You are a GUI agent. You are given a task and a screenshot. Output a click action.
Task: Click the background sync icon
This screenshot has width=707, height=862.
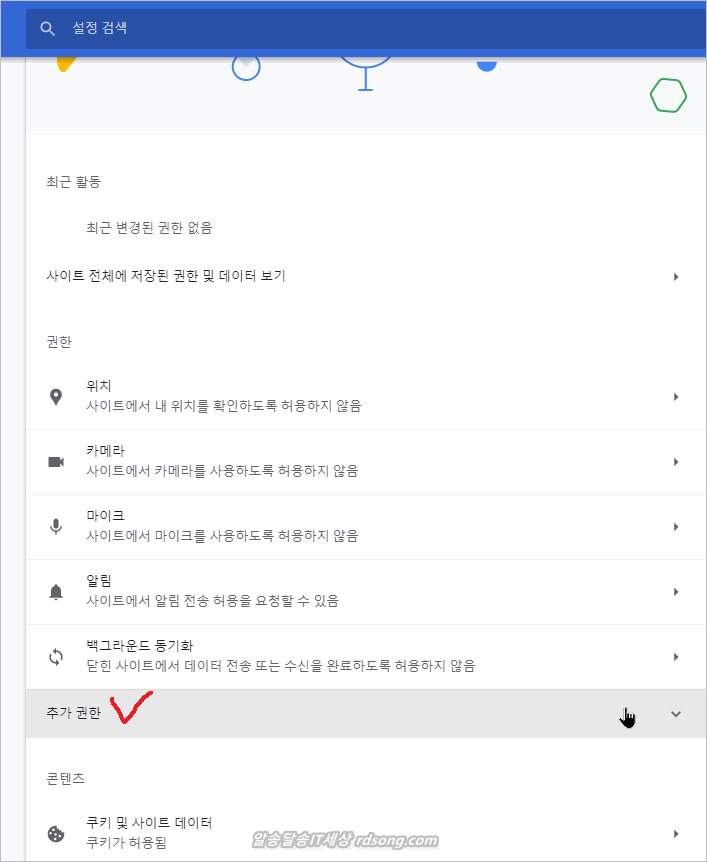56,657
